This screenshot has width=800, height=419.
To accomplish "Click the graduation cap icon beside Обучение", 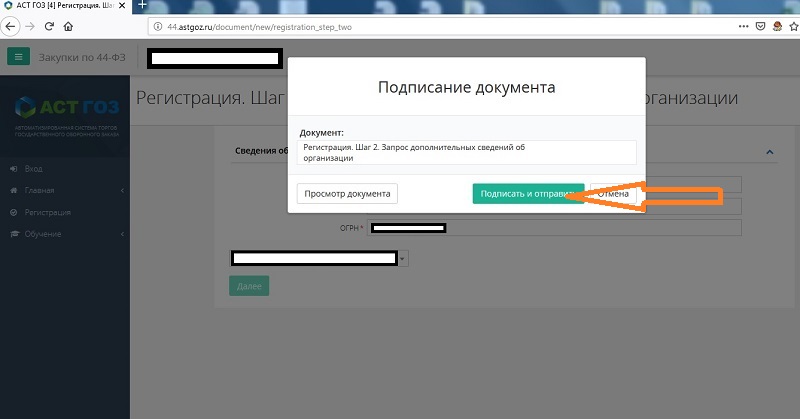I will point(15,234).
